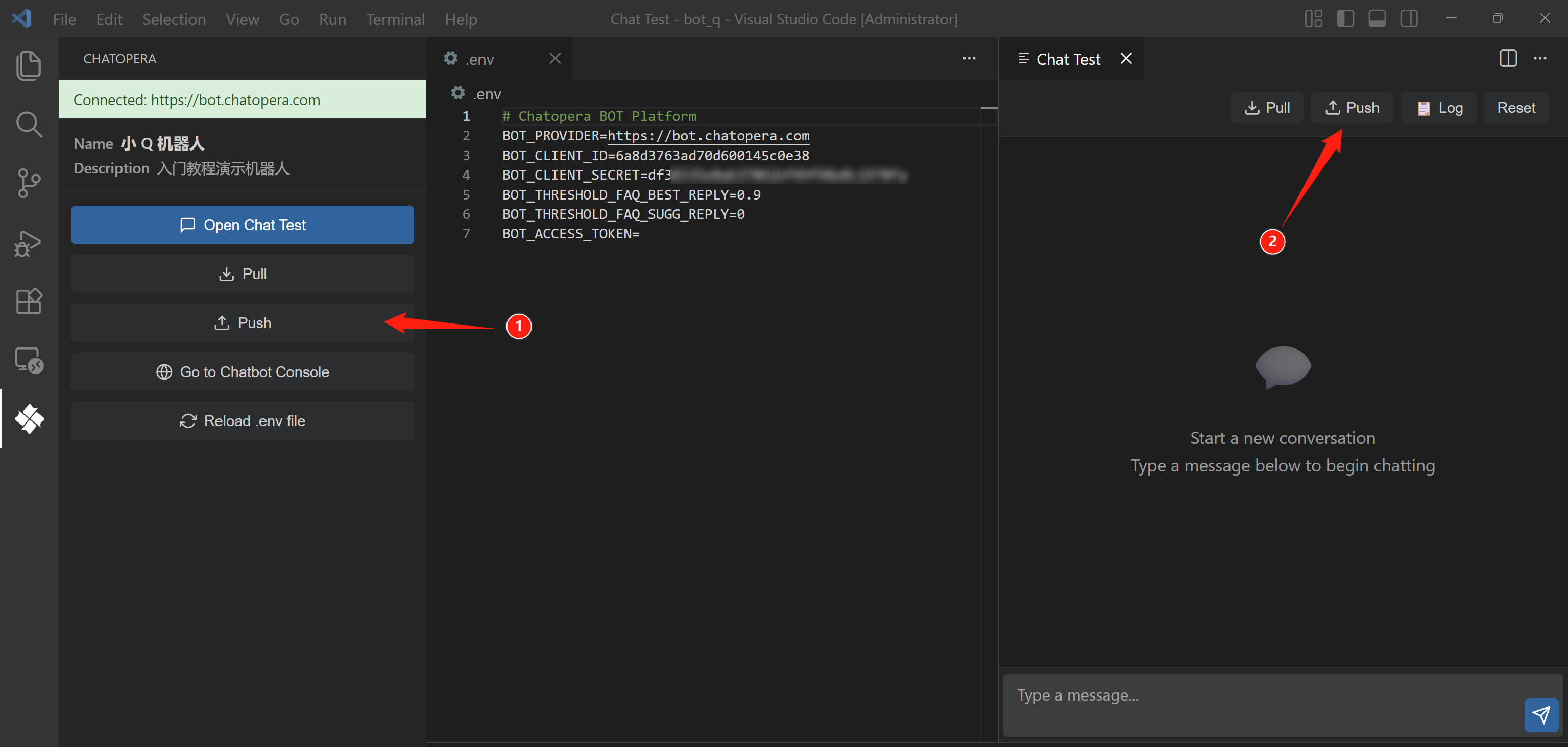Close the .env editor tab
Screen dimensions: 1568x747
pos(554,58)
